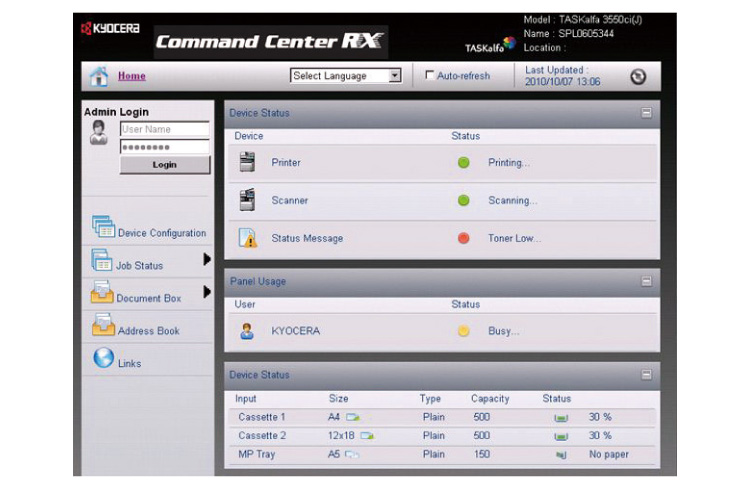Click the 'Input' column header
Screen dimensions: 750x488
(245, 399)
